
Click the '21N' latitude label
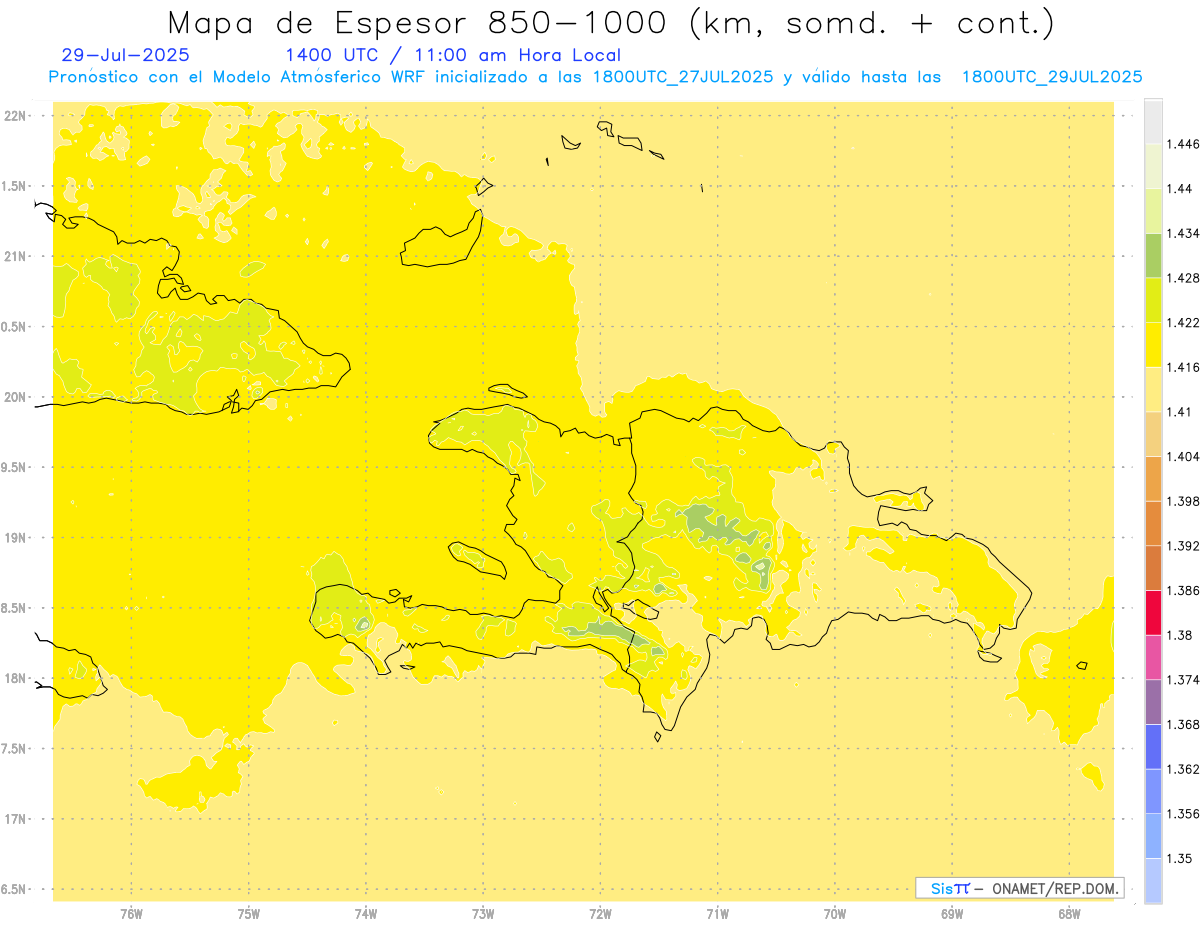(15, 256)
